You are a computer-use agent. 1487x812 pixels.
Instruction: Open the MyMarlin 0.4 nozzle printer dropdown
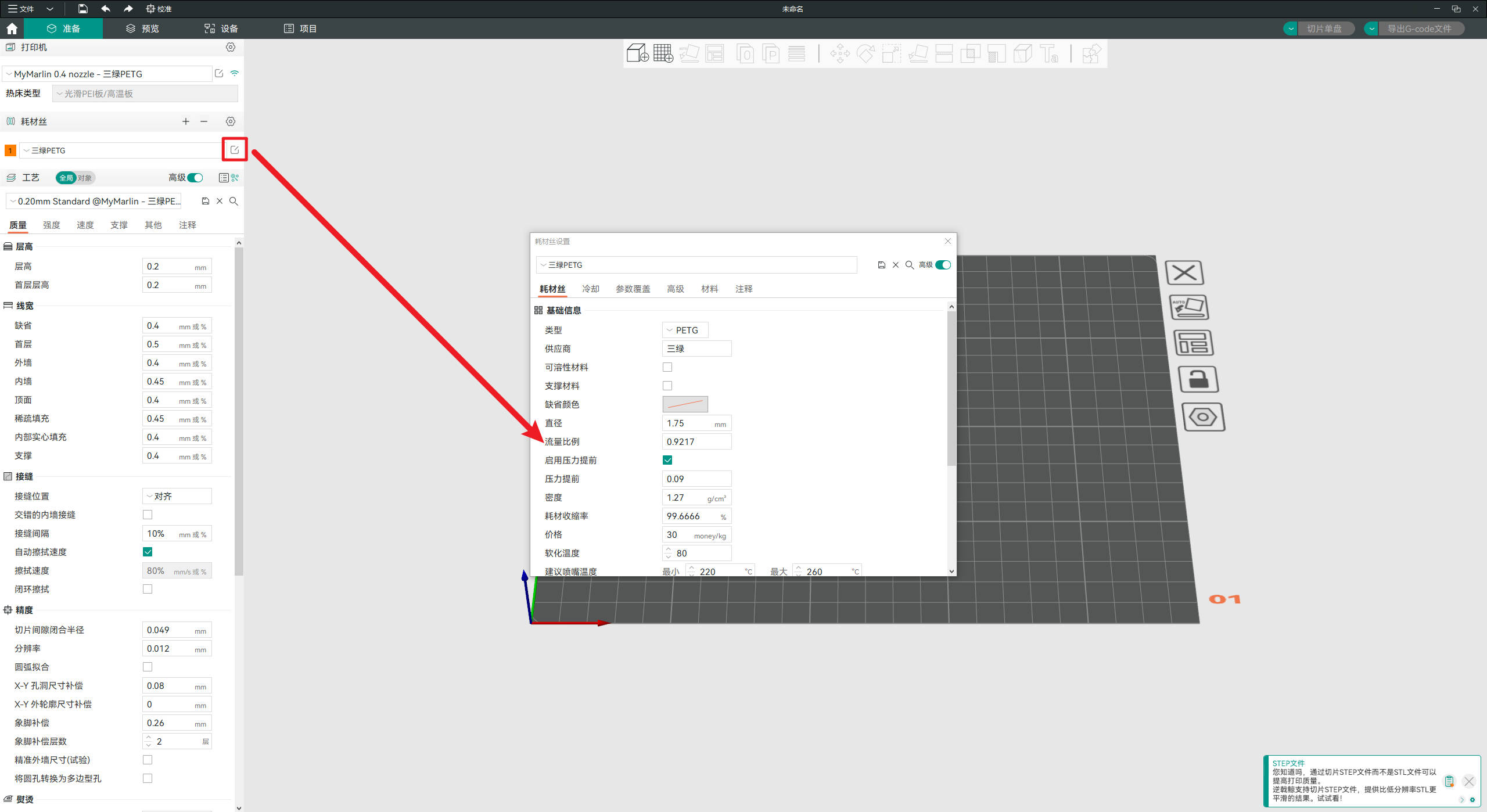(x=107, y=74)
